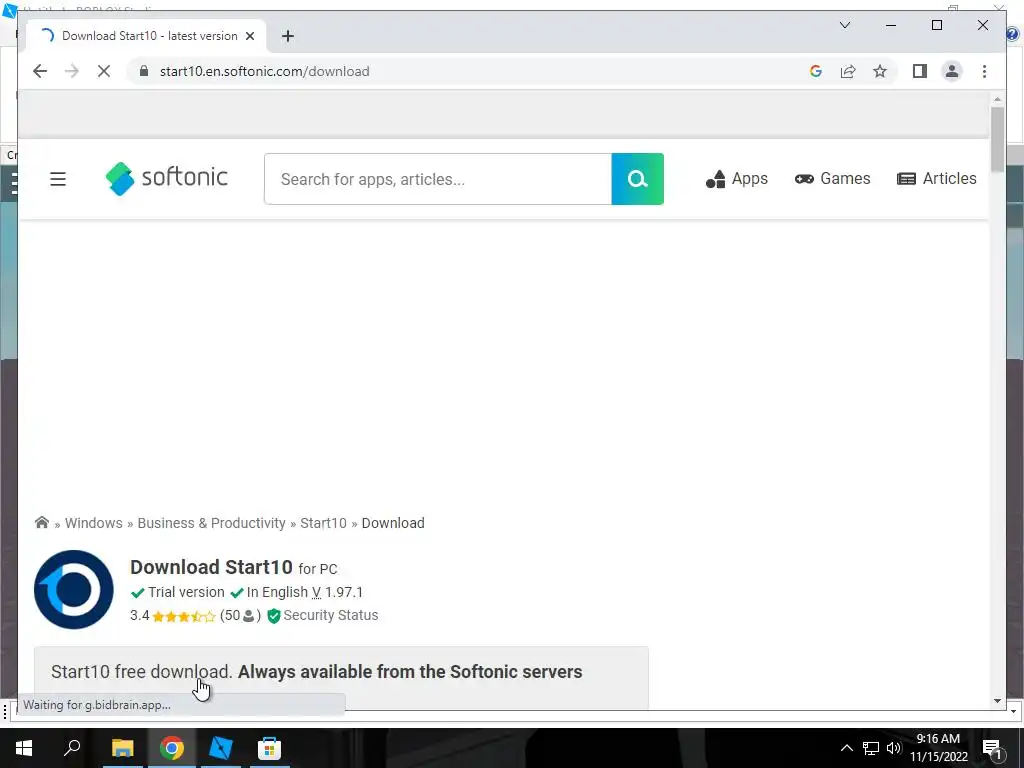View site security lock info
This screenshot has width=1024, height=768.
click(144, 71)
